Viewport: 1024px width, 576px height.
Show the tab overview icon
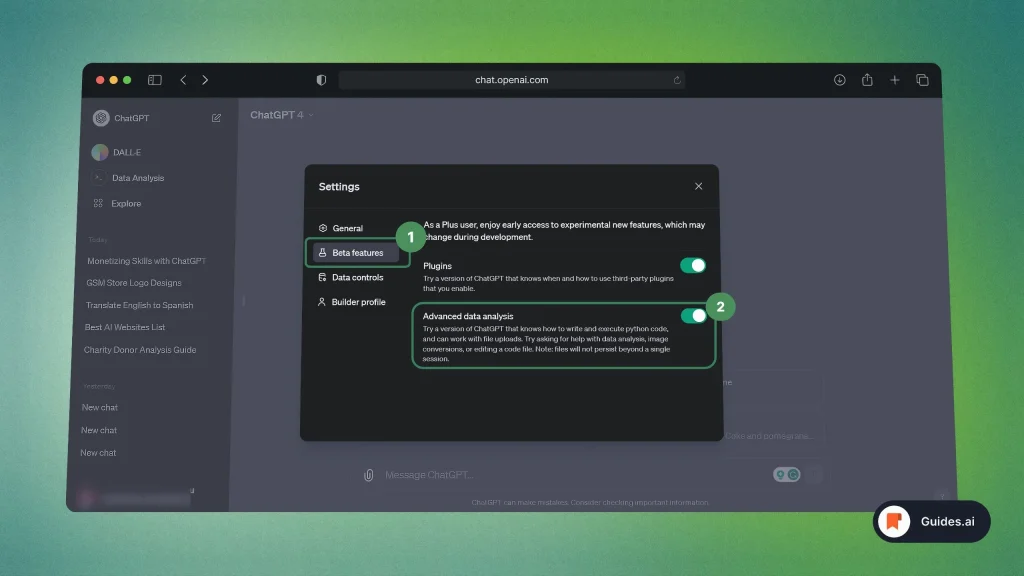(x=922, y=80)
